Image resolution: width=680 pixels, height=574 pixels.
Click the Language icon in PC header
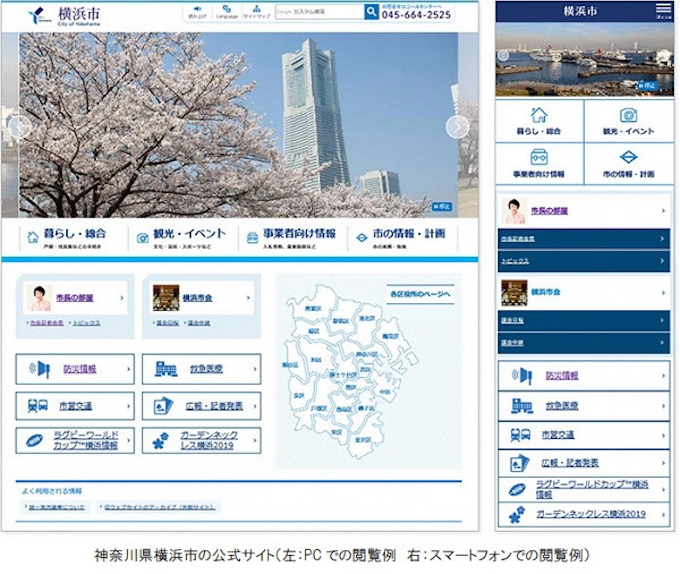point(226,13)
